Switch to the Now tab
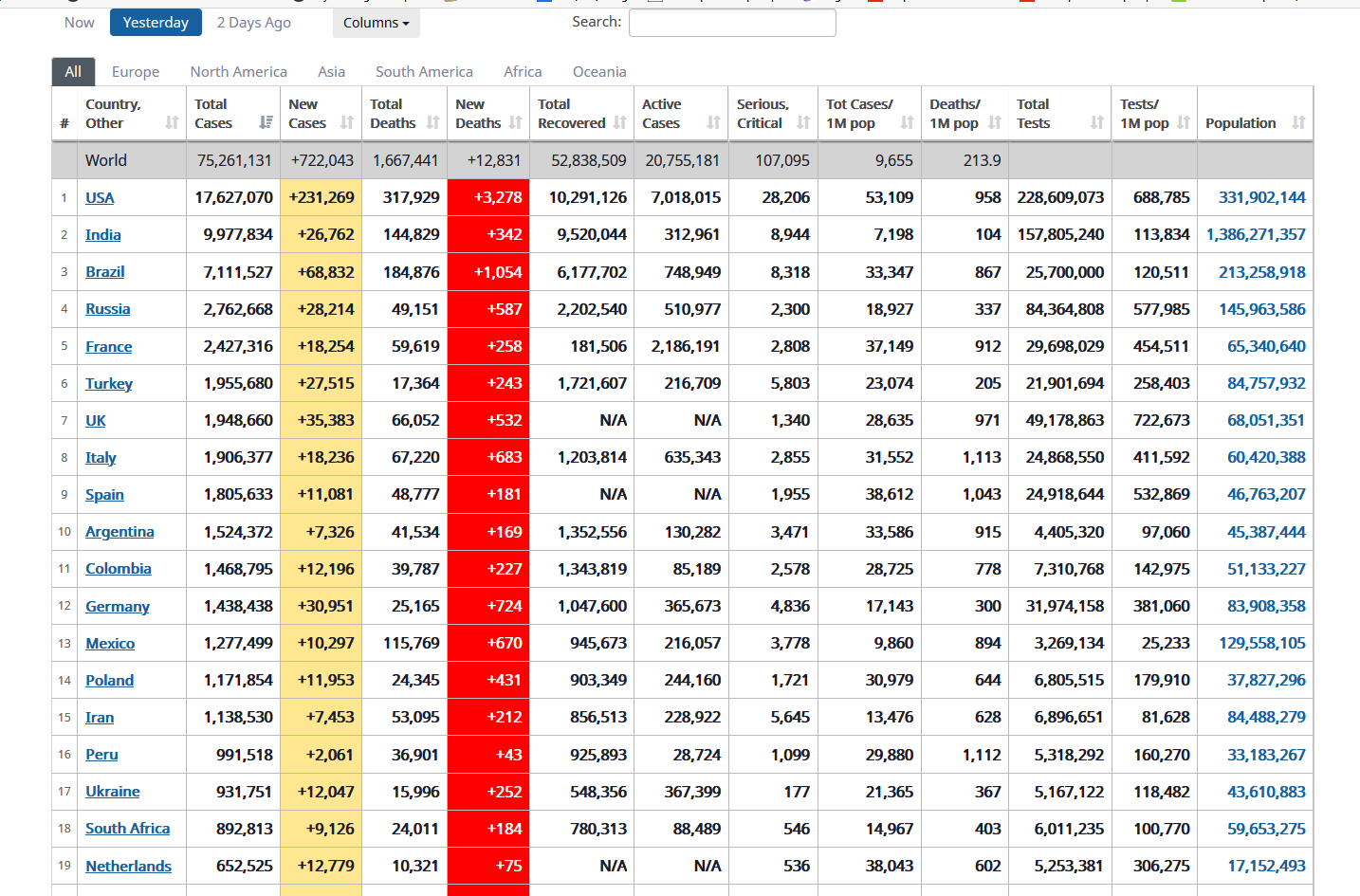This screenshot has height=896, width=1360. click(x=80, y=23)
